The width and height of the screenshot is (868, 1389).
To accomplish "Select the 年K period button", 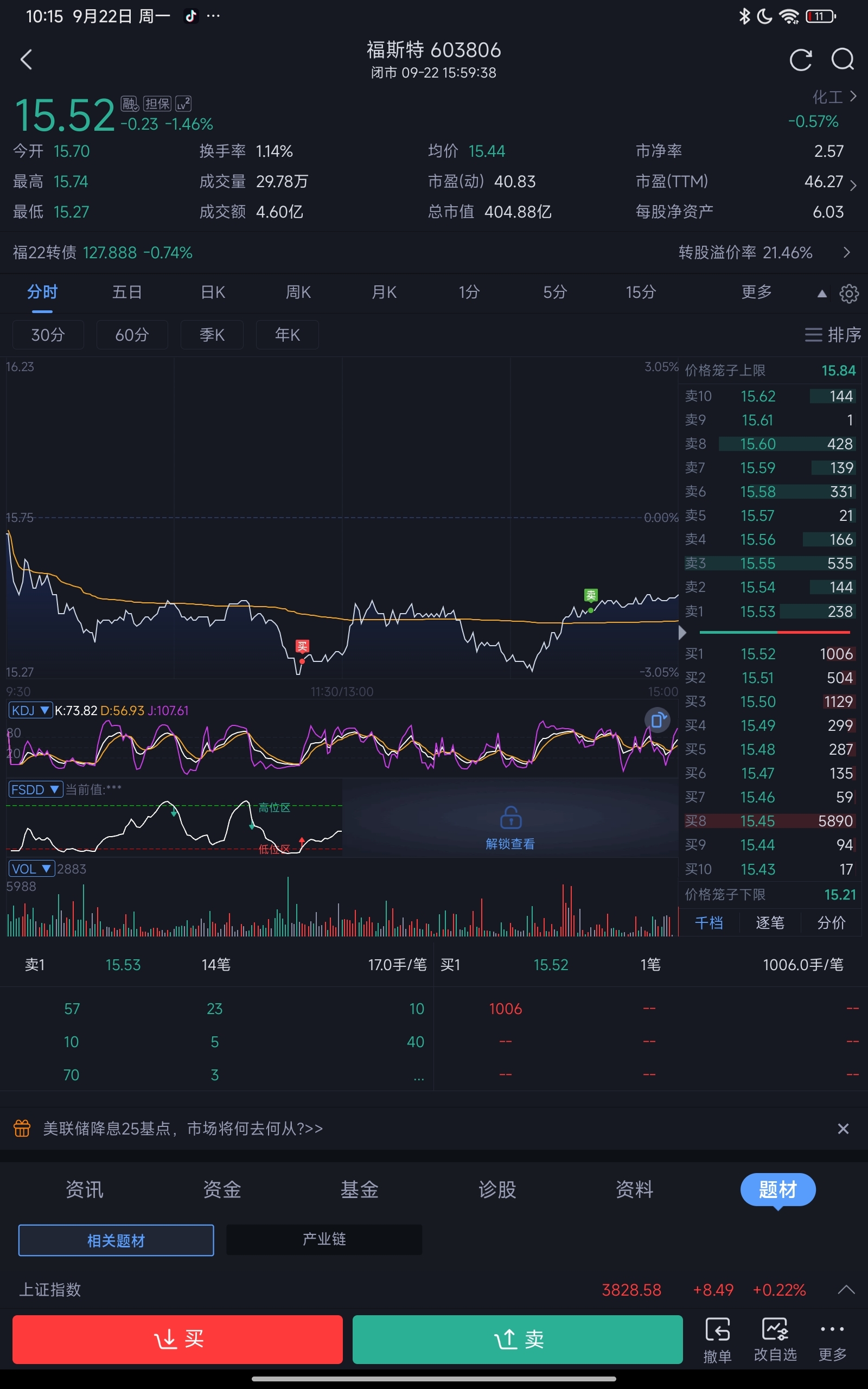I will tap(287, 335).
